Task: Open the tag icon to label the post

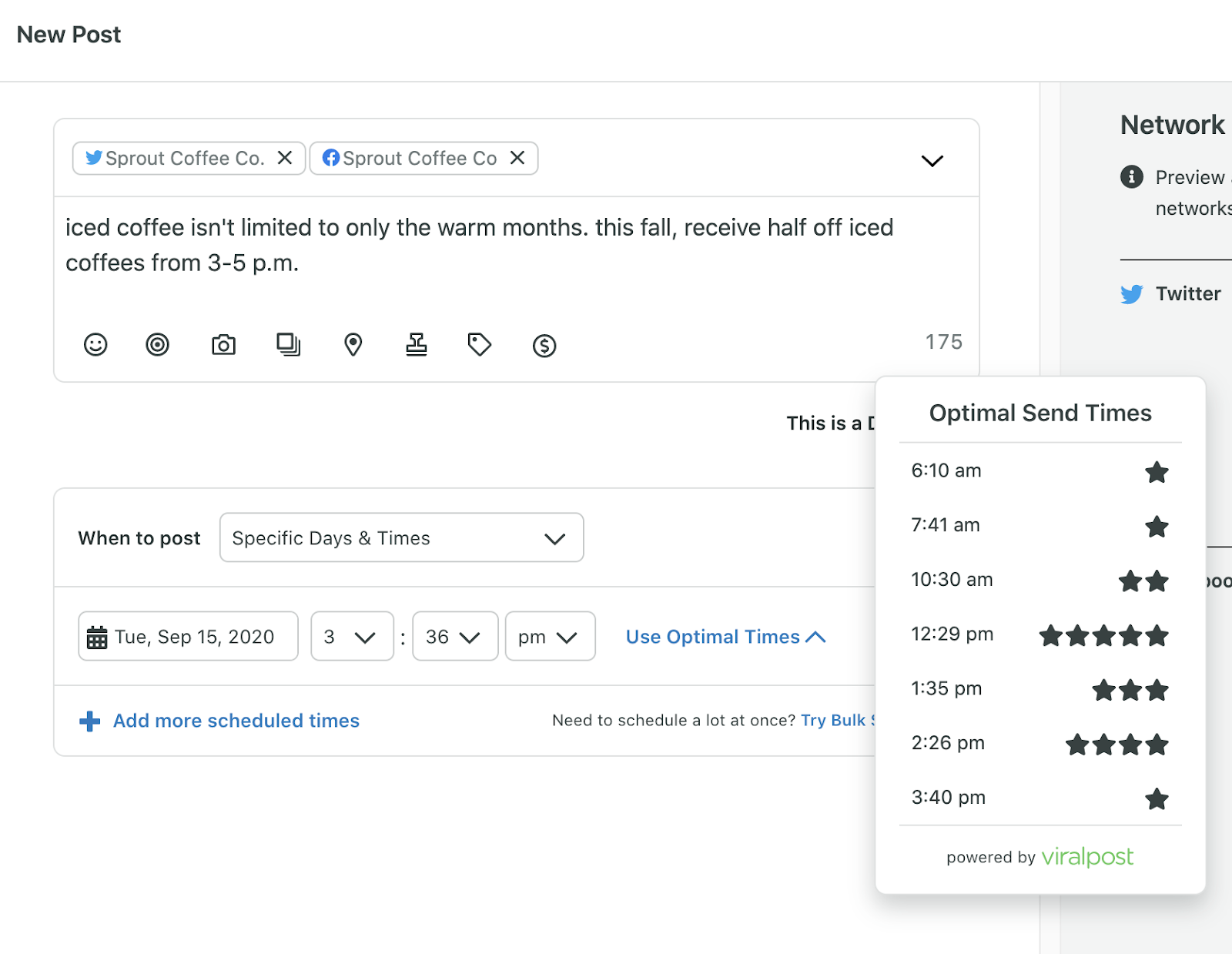Action: pyautogui.click(x=479, y=345)
